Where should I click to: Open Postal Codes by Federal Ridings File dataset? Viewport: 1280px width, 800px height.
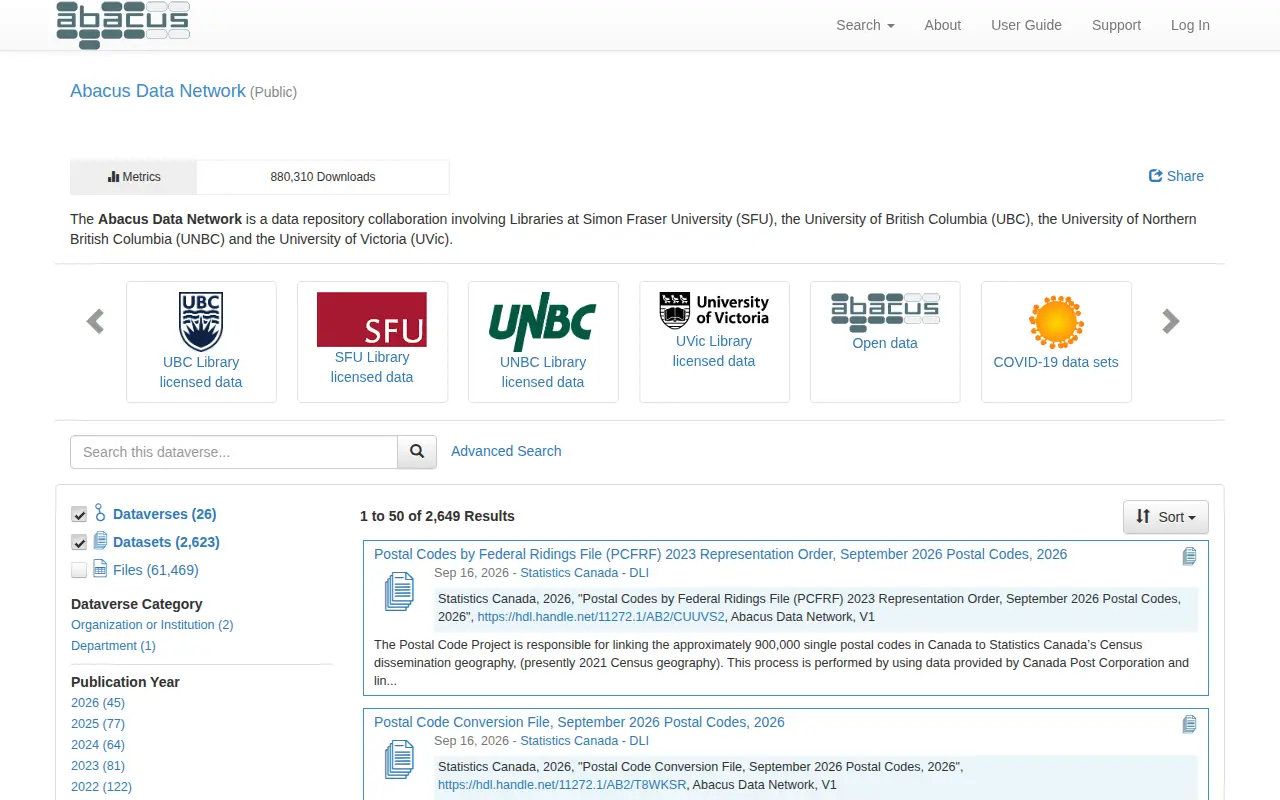[720, 554]
